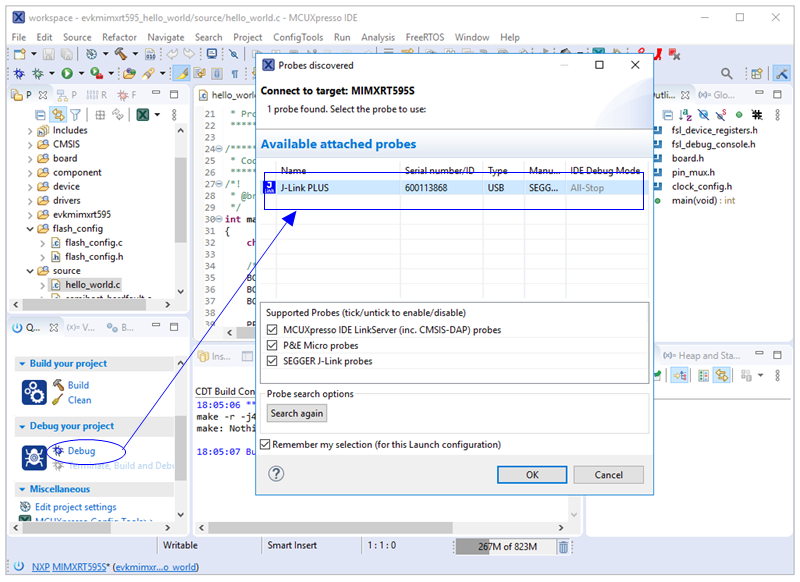The width and height of the screenshot is (800, 582).
Task: Toggle P&E Micro probes checkbox
Action: [x=272, y=346]
